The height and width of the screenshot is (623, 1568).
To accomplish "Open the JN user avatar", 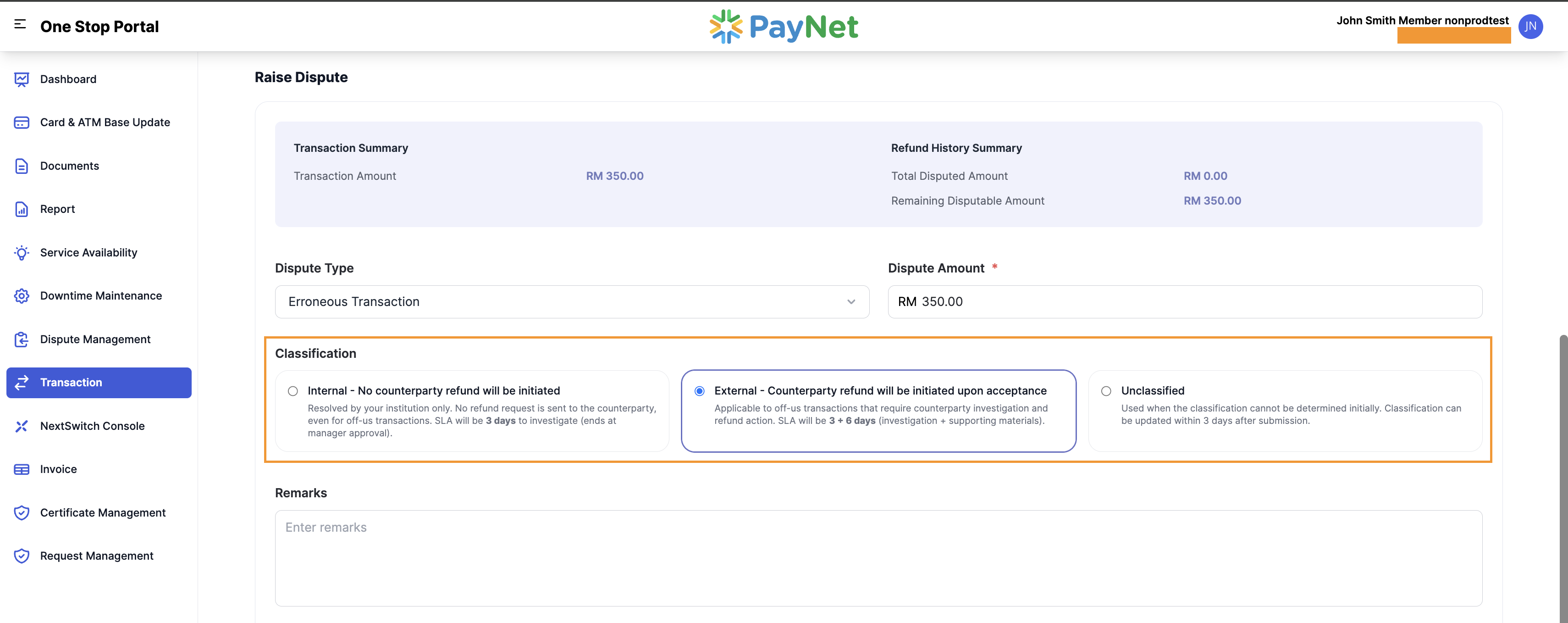I will [1529, 26].
